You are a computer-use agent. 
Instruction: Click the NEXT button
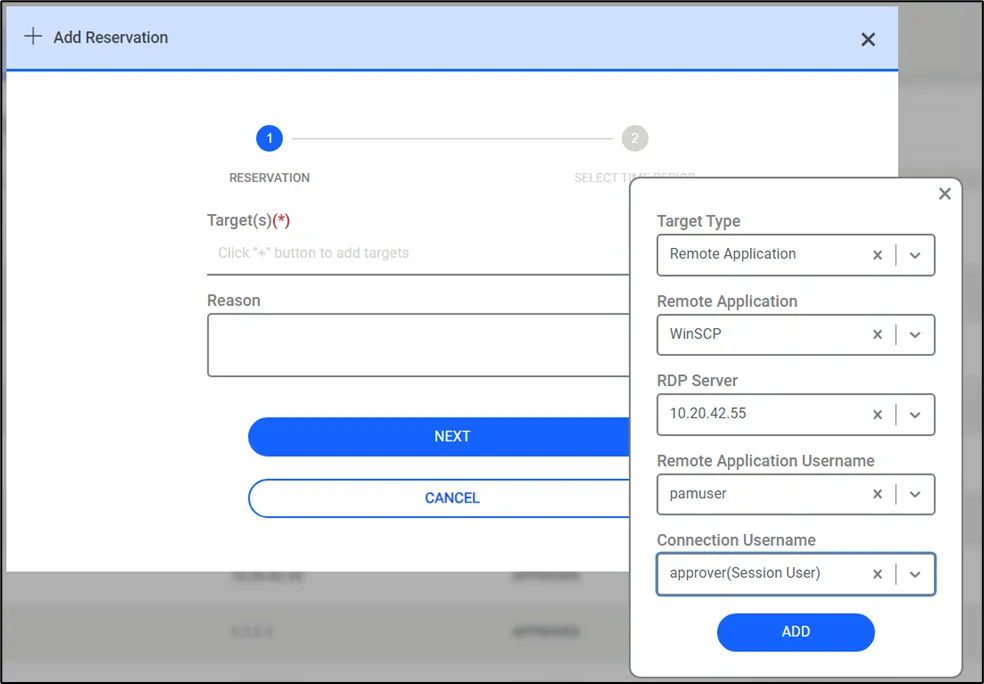(439, 436)
